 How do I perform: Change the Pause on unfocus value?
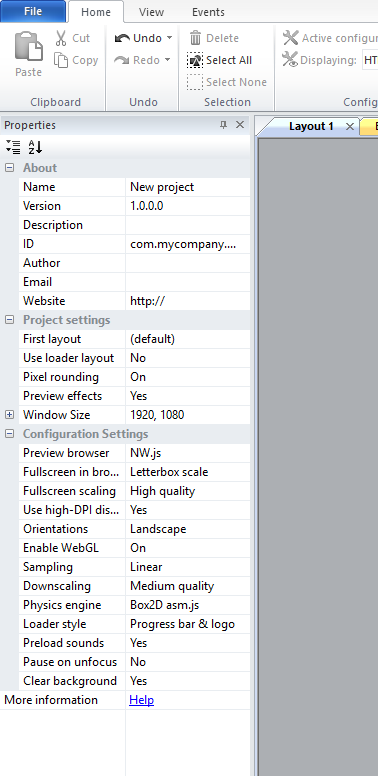(188, 662)
